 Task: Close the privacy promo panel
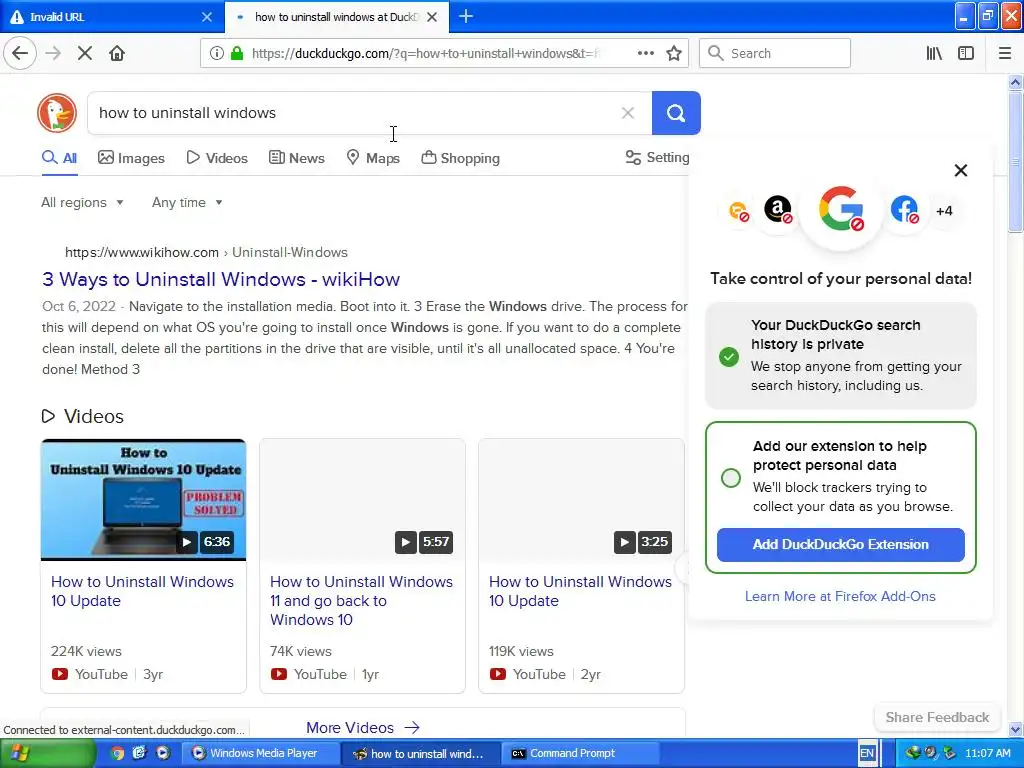point(961,170)
